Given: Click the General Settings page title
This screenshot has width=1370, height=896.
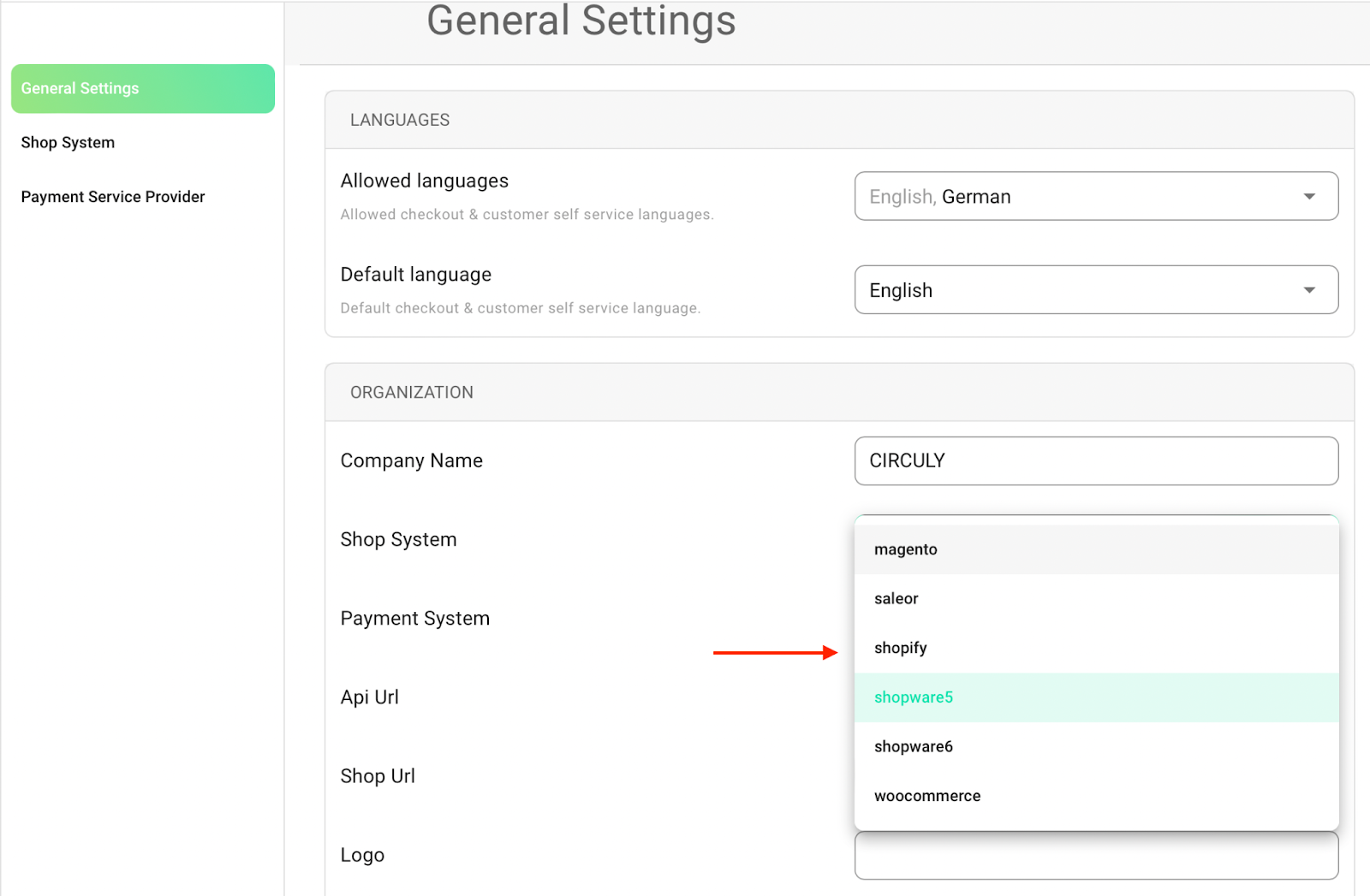Looking at the screenshot, I should pos(581,21).
